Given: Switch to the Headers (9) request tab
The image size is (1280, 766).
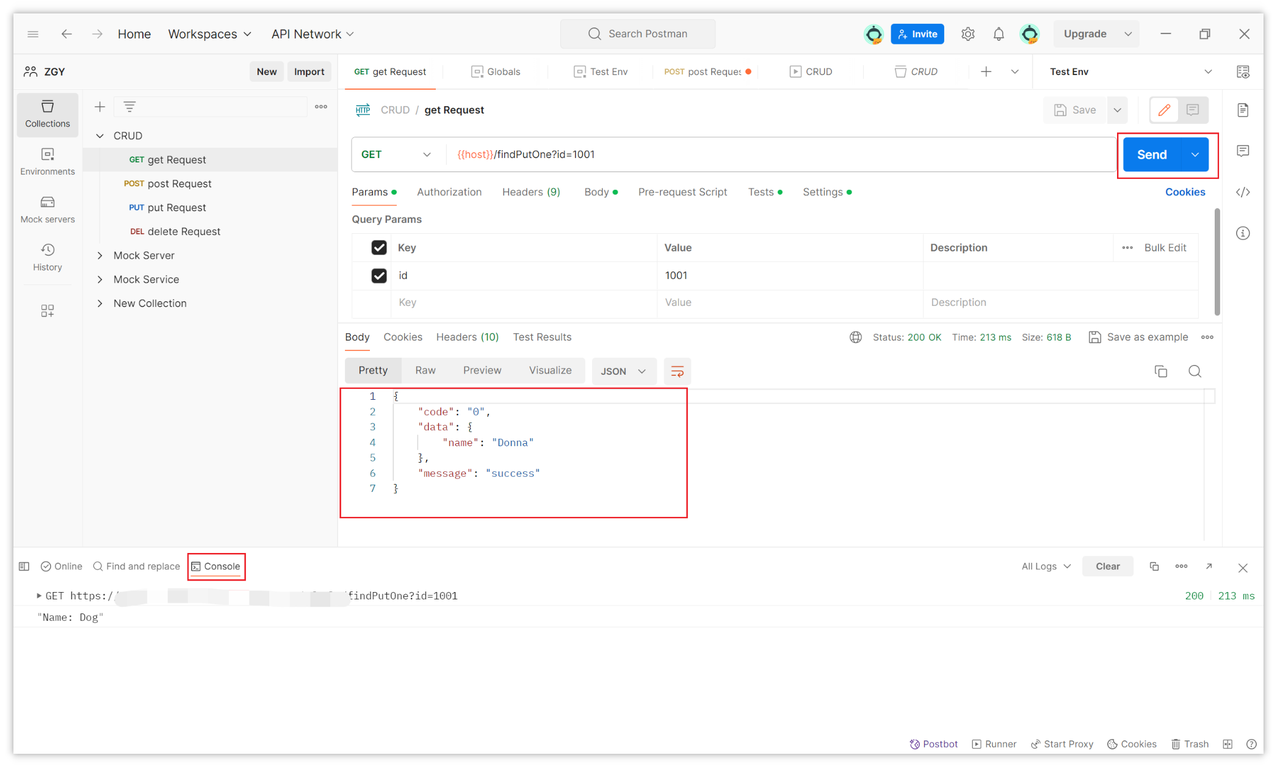Looking at the screenshot, I should coord(531,192).
